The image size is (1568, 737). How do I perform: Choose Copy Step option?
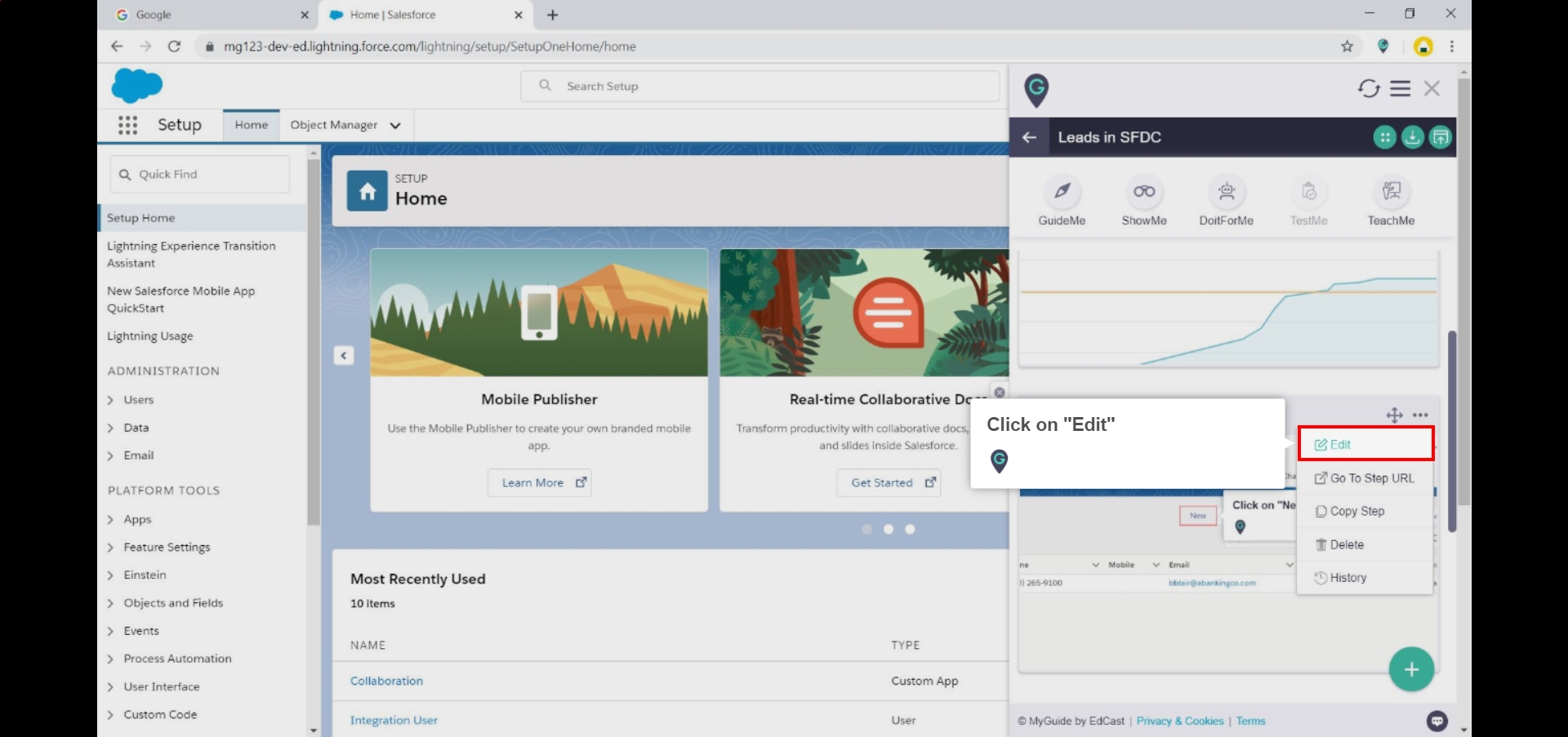pos(1365,511)
